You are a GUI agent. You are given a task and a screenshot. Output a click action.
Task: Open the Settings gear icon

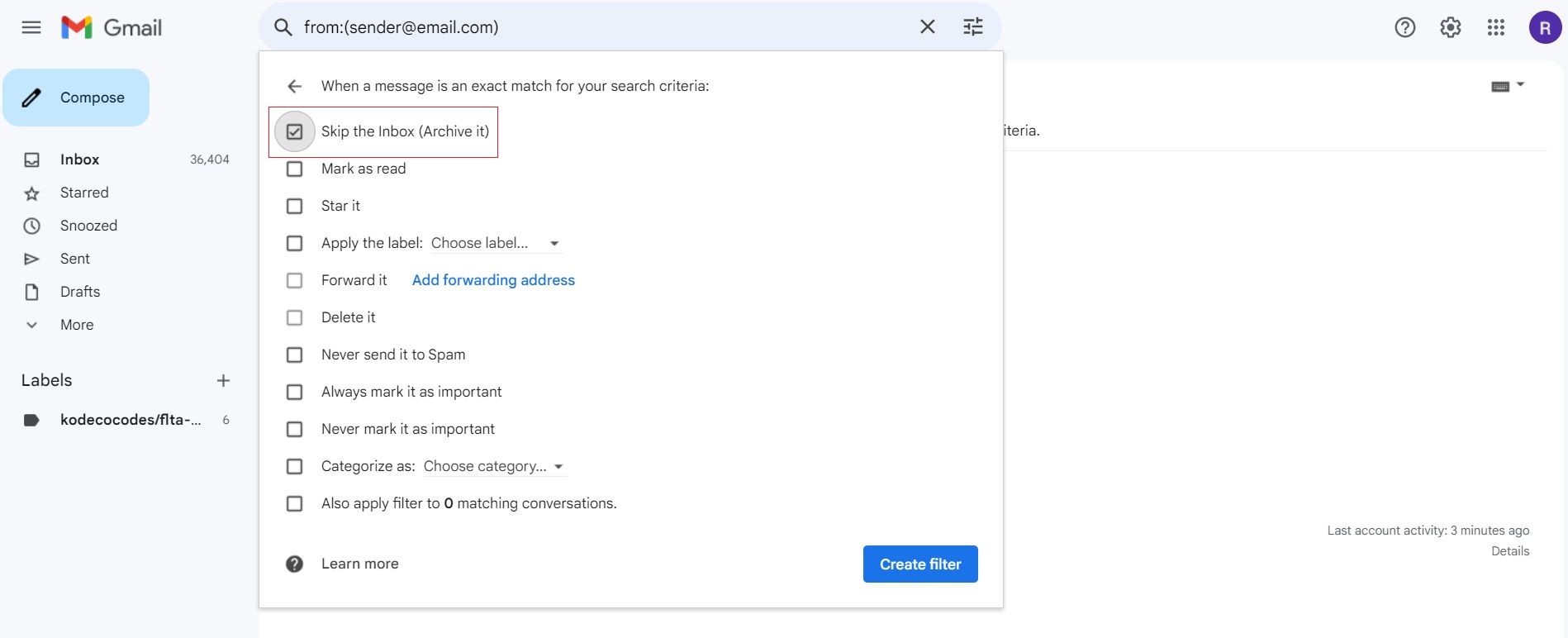pyautogui.click(x=1450, y=27)
